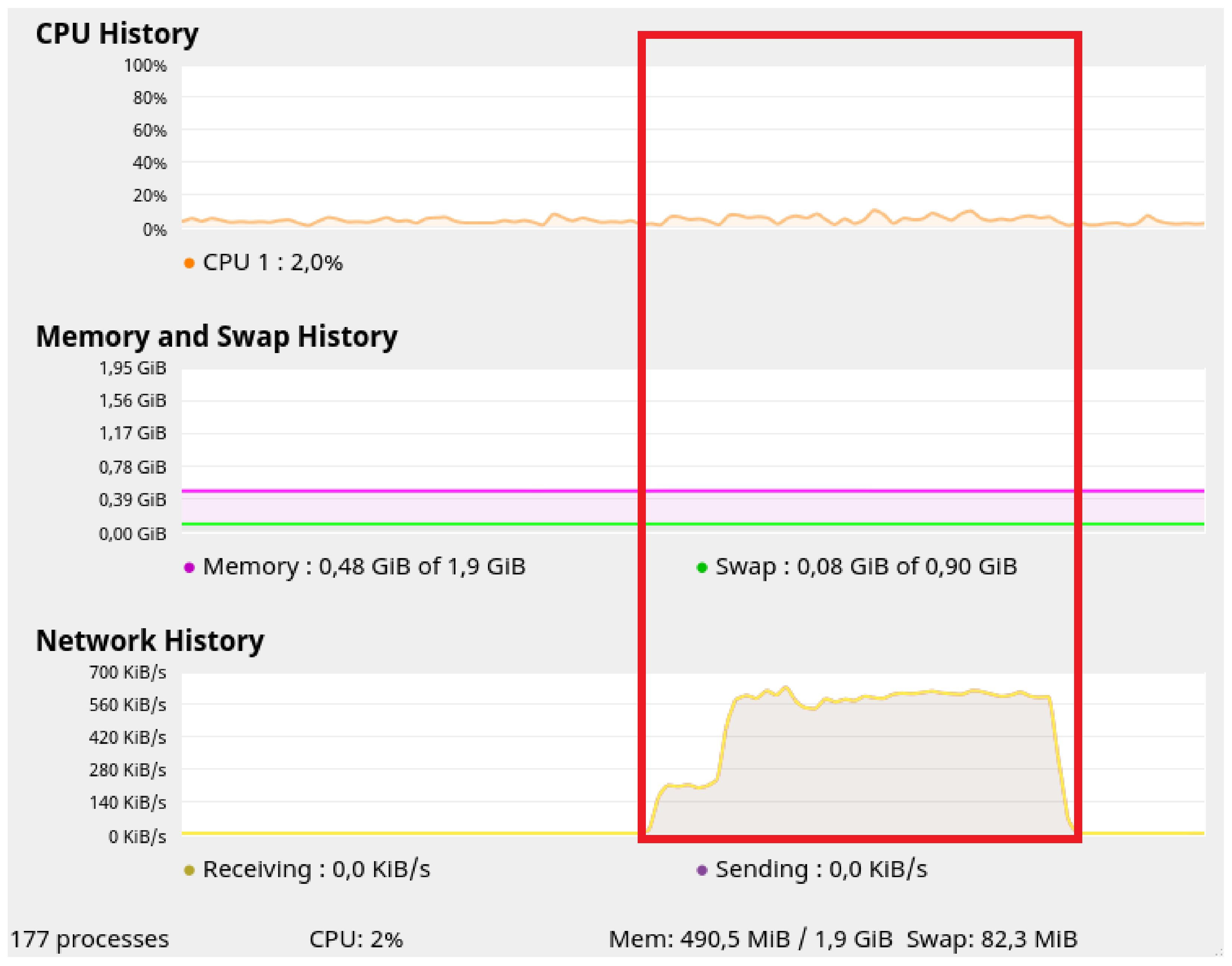Click the Swap: 82,3 MiB status text
1232x966 pixels.
coord(992,939)
